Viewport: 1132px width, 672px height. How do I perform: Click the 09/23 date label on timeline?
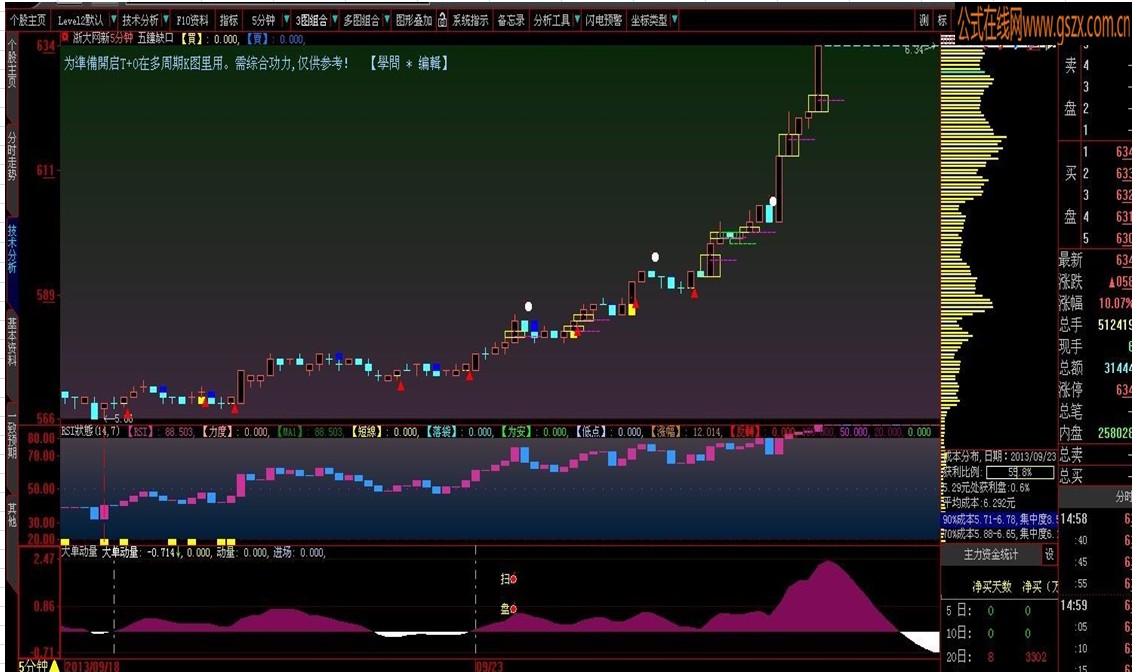click(x=489, y=666)
